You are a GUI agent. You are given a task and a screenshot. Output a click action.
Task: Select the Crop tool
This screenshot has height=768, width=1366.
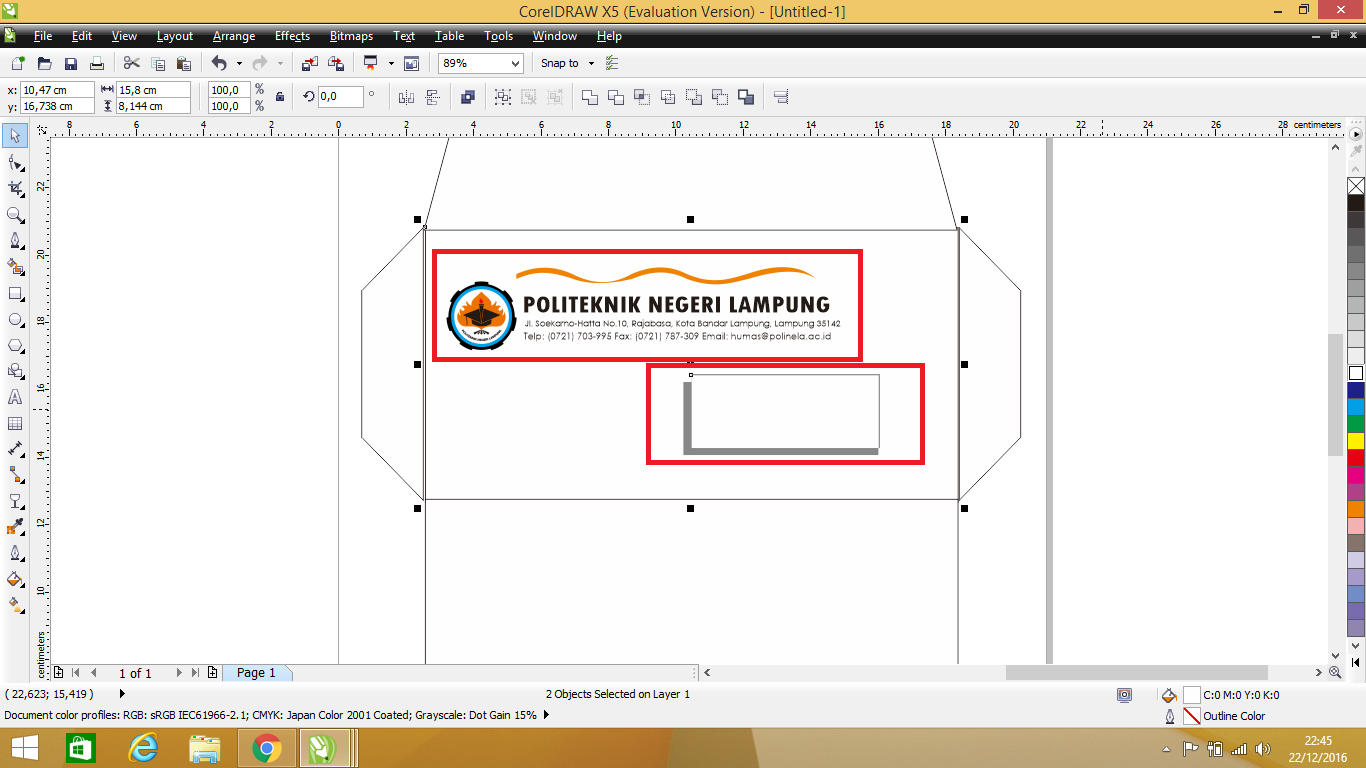tap(15, 188)
